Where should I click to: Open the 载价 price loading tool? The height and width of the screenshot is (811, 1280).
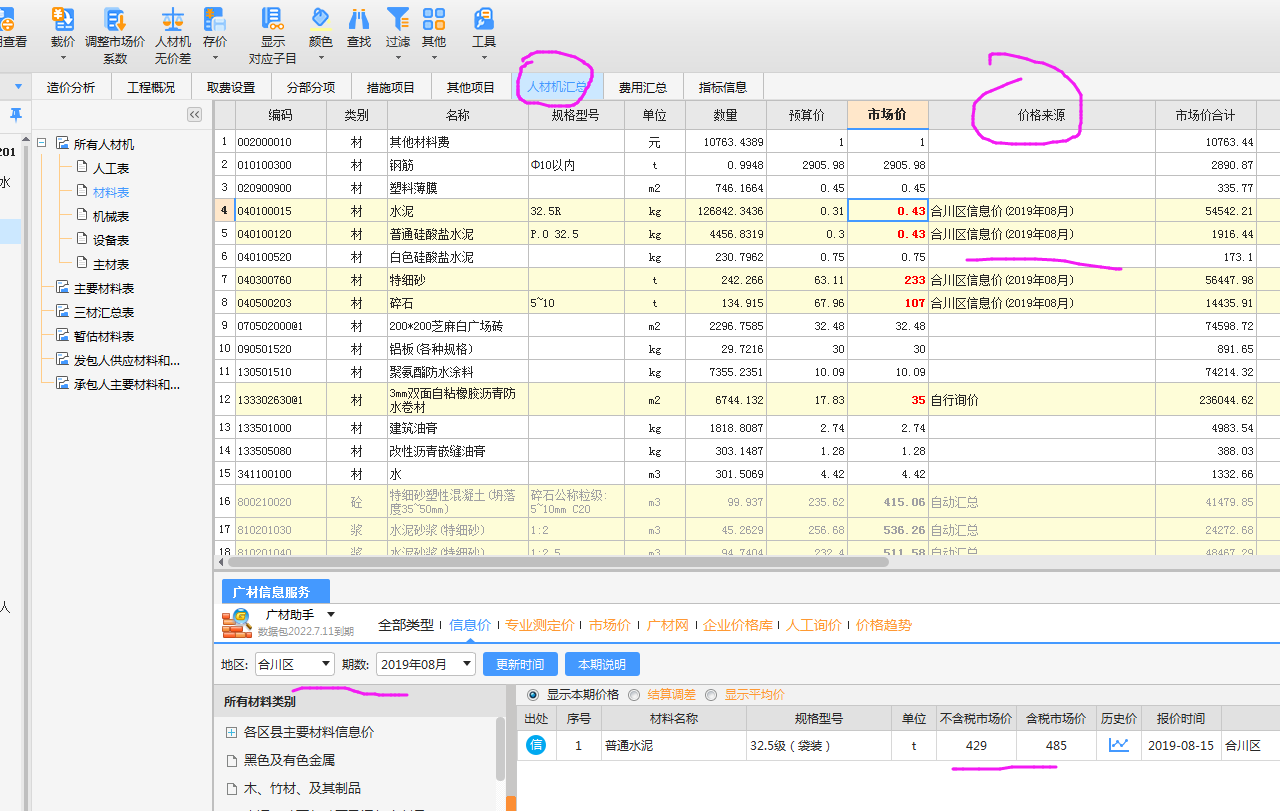coord(63,19)
